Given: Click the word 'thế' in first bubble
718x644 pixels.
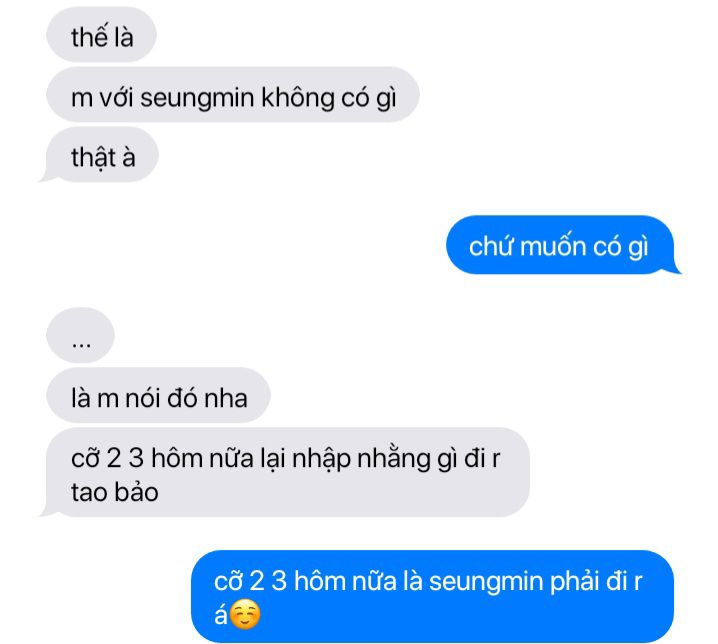Looking at the screenshot, I should (89, 37).
